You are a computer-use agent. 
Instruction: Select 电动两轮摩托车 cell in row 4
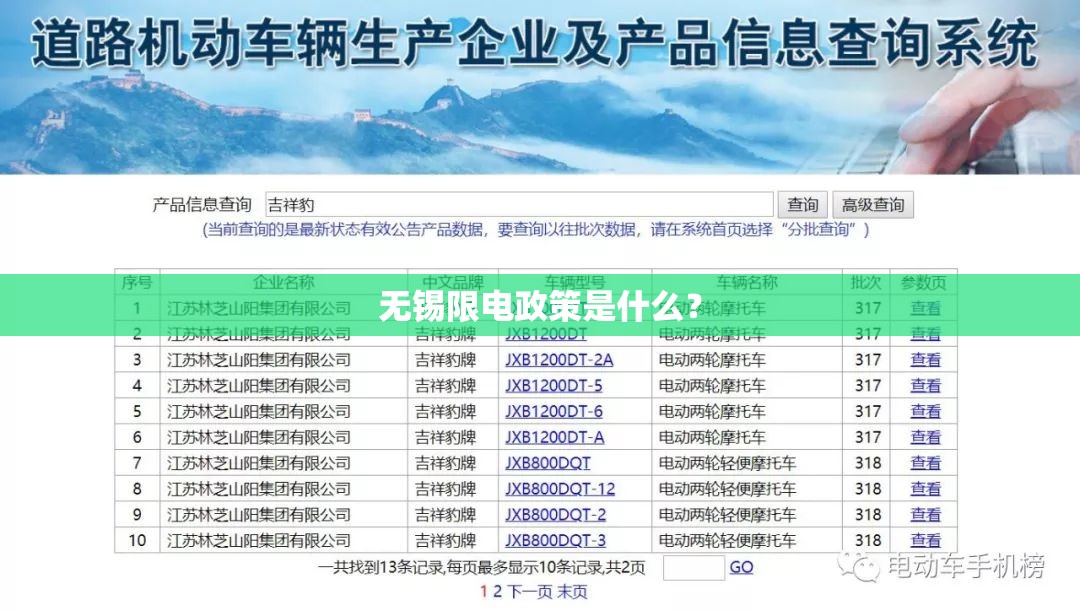coord(747,386)
